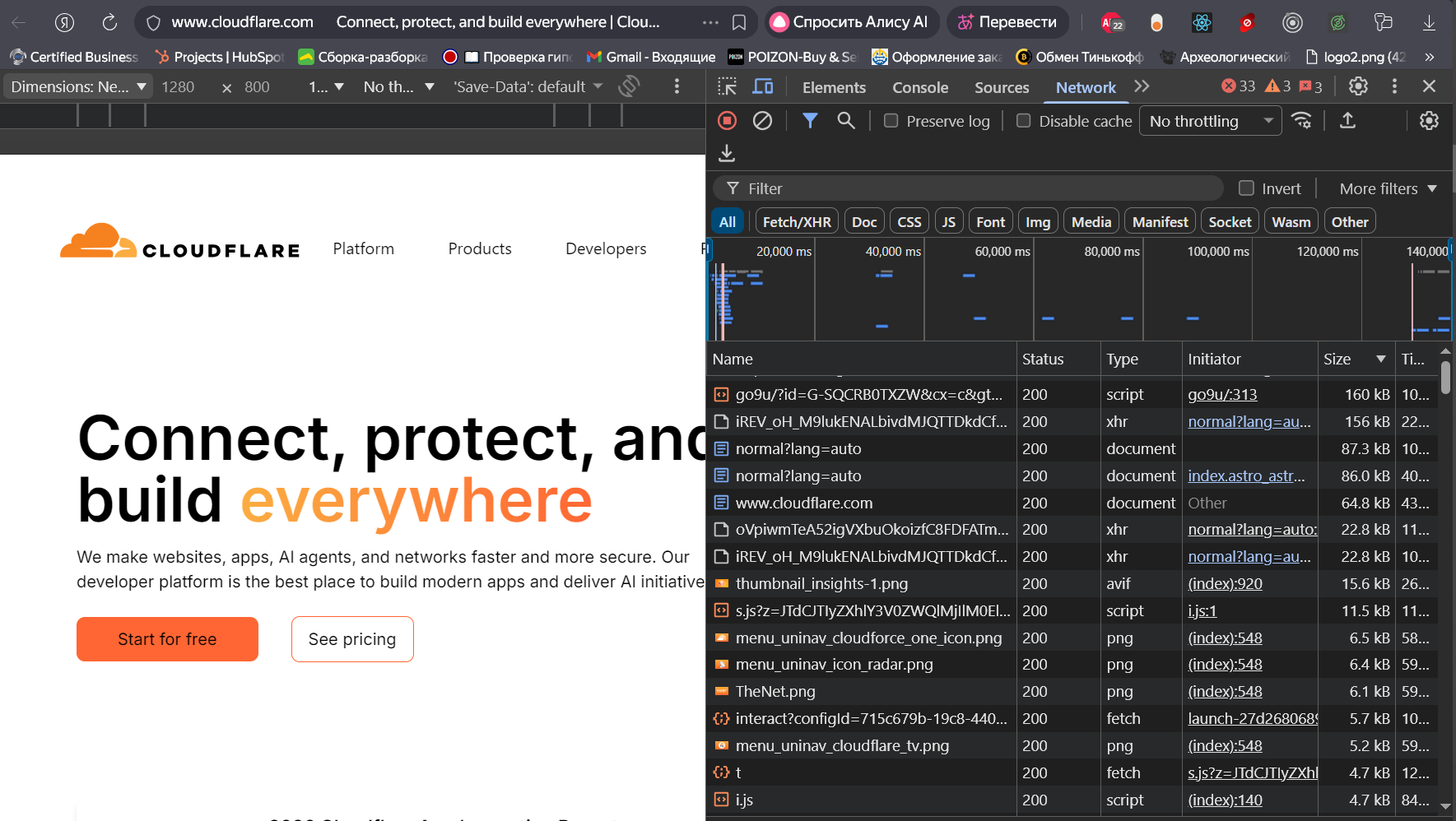Screen dimensions: 1456x821
Task: Activate the inspect element picker
Action: tap(727, 86)
